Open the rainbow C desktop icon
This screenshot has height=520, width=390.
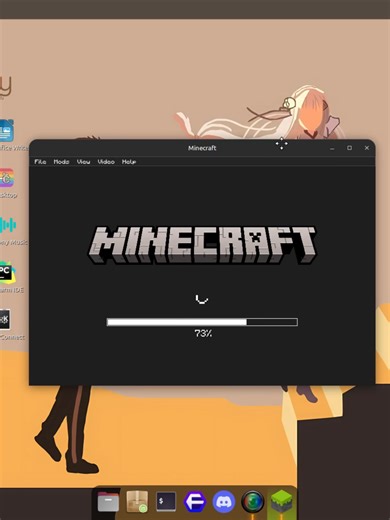(7, 178)
